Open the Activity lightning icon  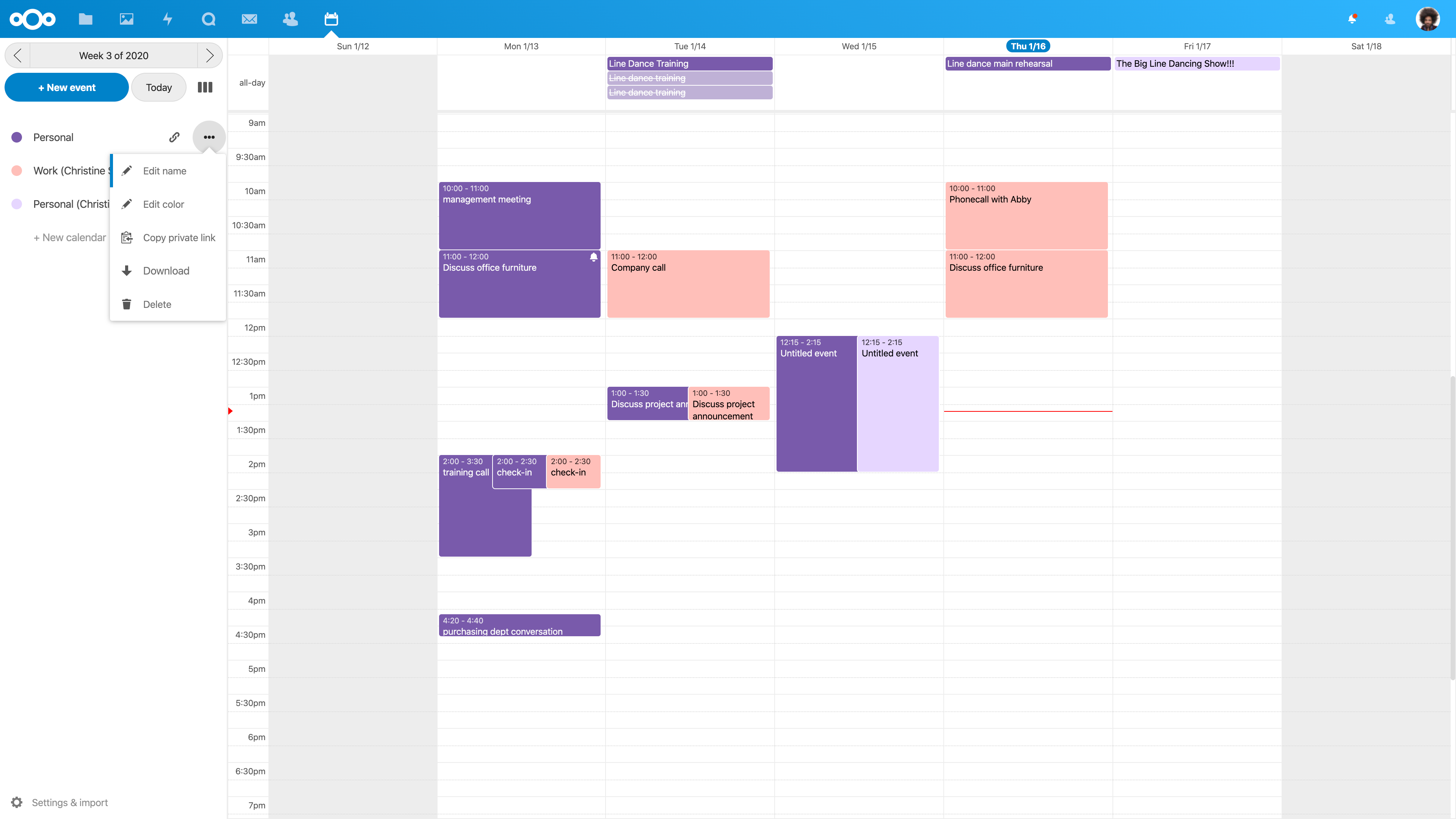tap(167, 19)
